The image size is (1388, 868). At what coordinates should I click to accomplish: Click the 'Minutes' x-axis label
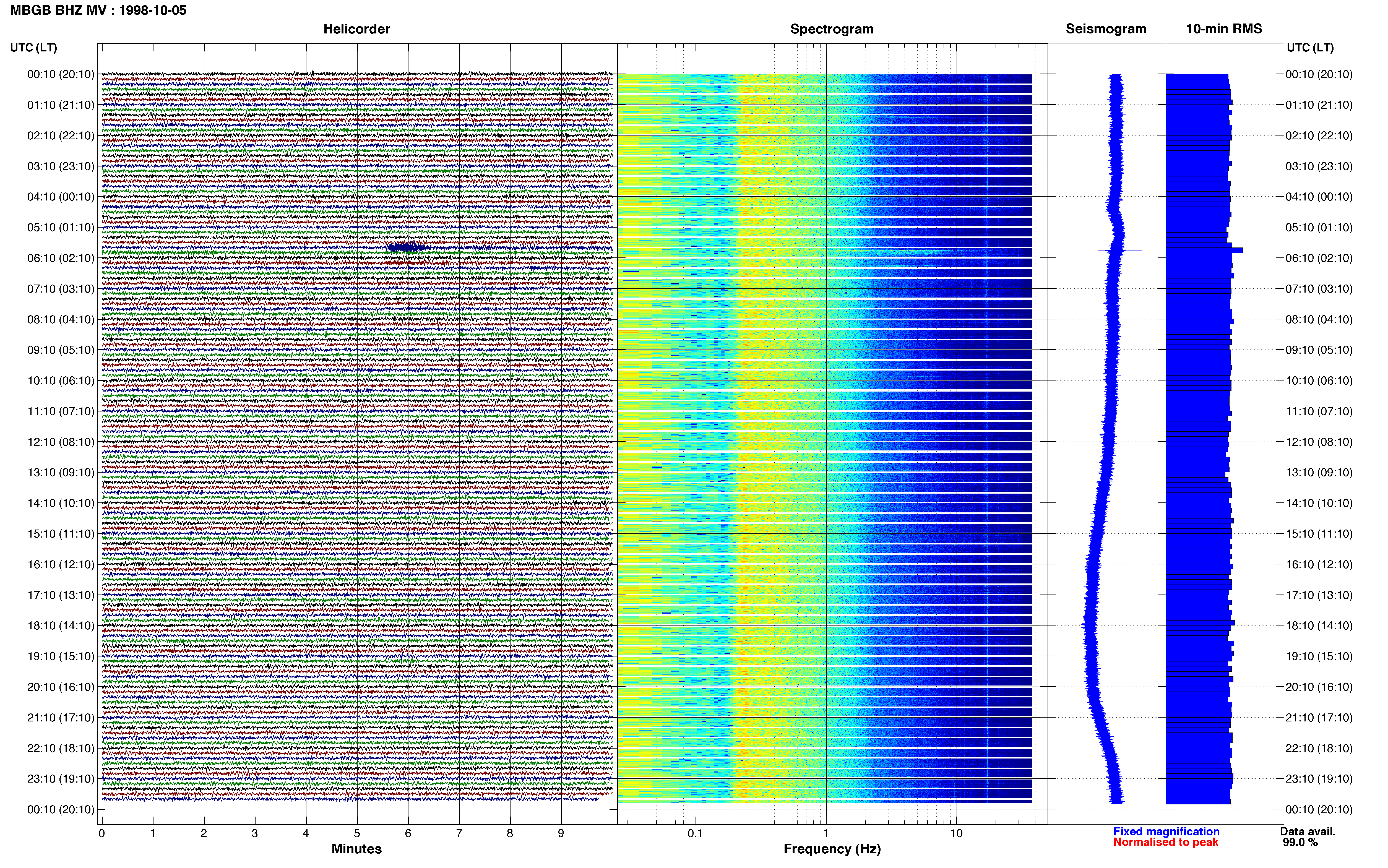356,849
